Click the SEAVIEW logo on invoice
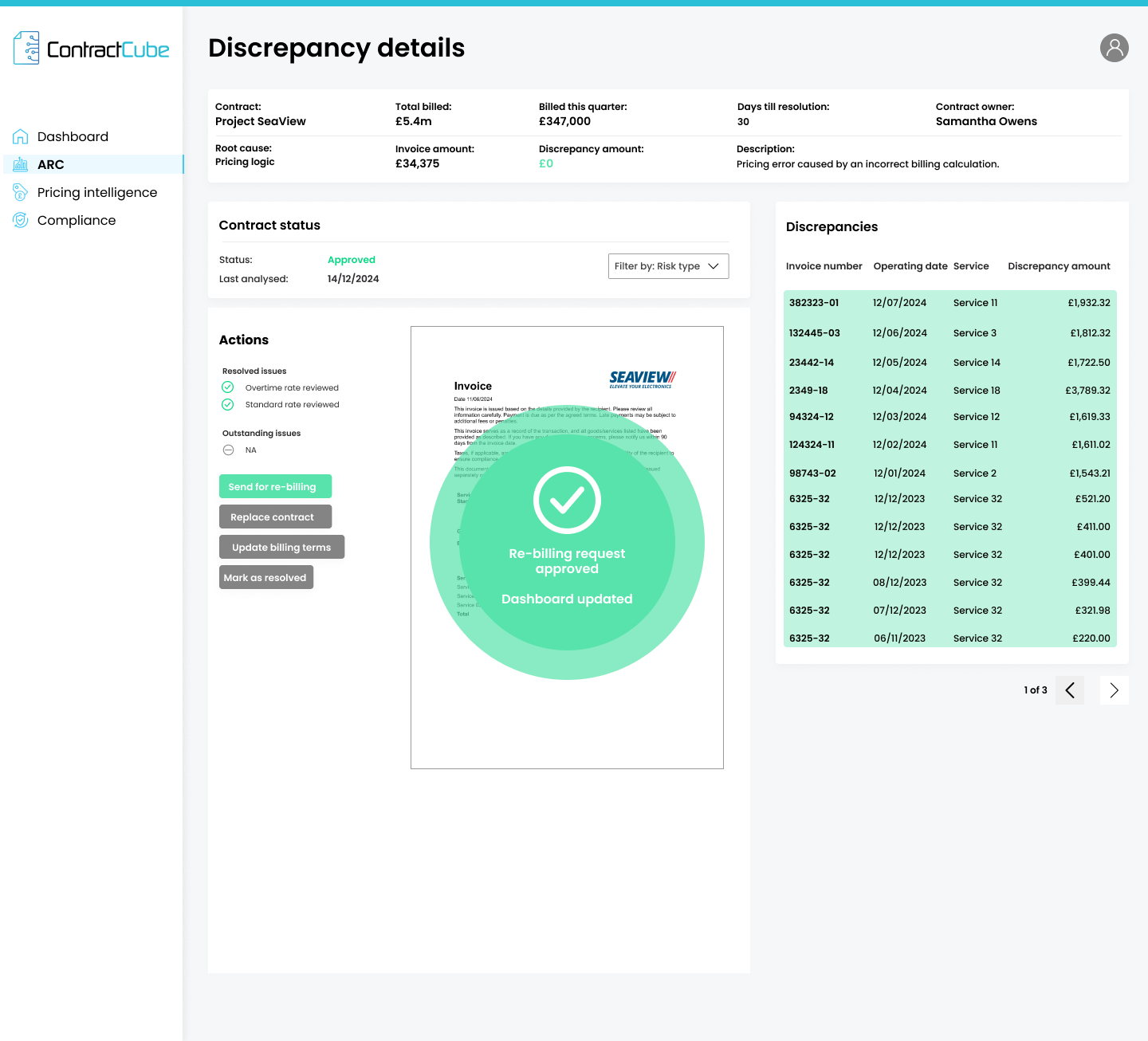 pyautogui.click(x=643, y=379)
